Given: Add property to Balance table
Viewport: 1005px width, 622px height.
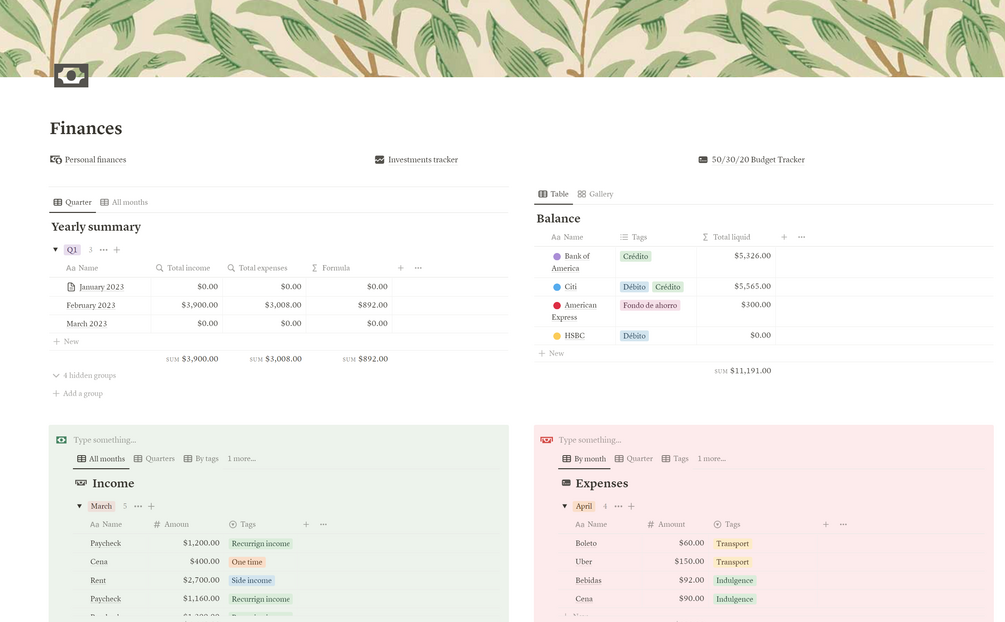Looking at the screenshot, I should pyautogui.click(x=784, y=237).
